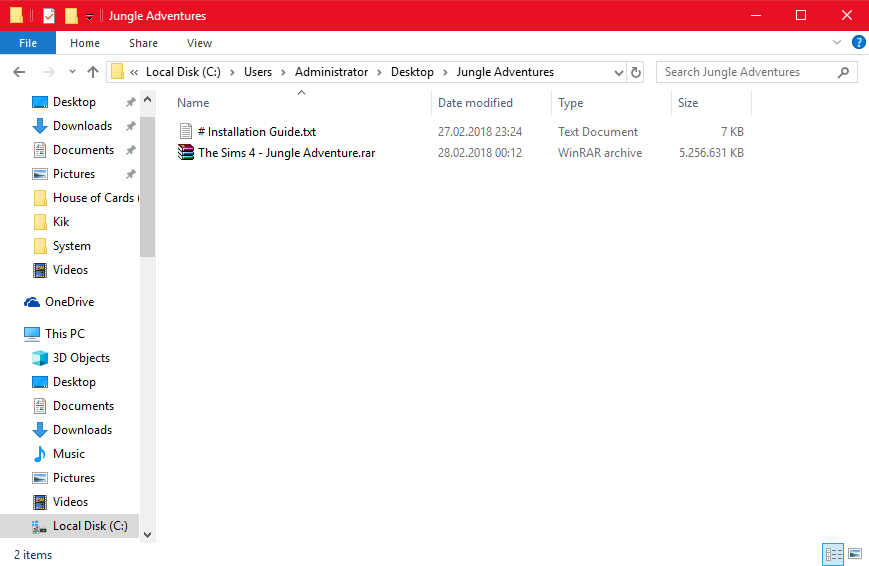Click the folder icon in the address bar
The height and width of the screenshot is (566, 869).
[117, 72]
